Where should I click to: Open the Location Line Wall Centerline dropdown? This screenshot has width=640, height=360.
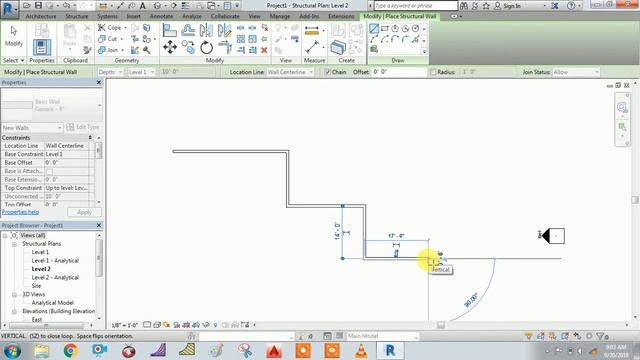point(290,72)
